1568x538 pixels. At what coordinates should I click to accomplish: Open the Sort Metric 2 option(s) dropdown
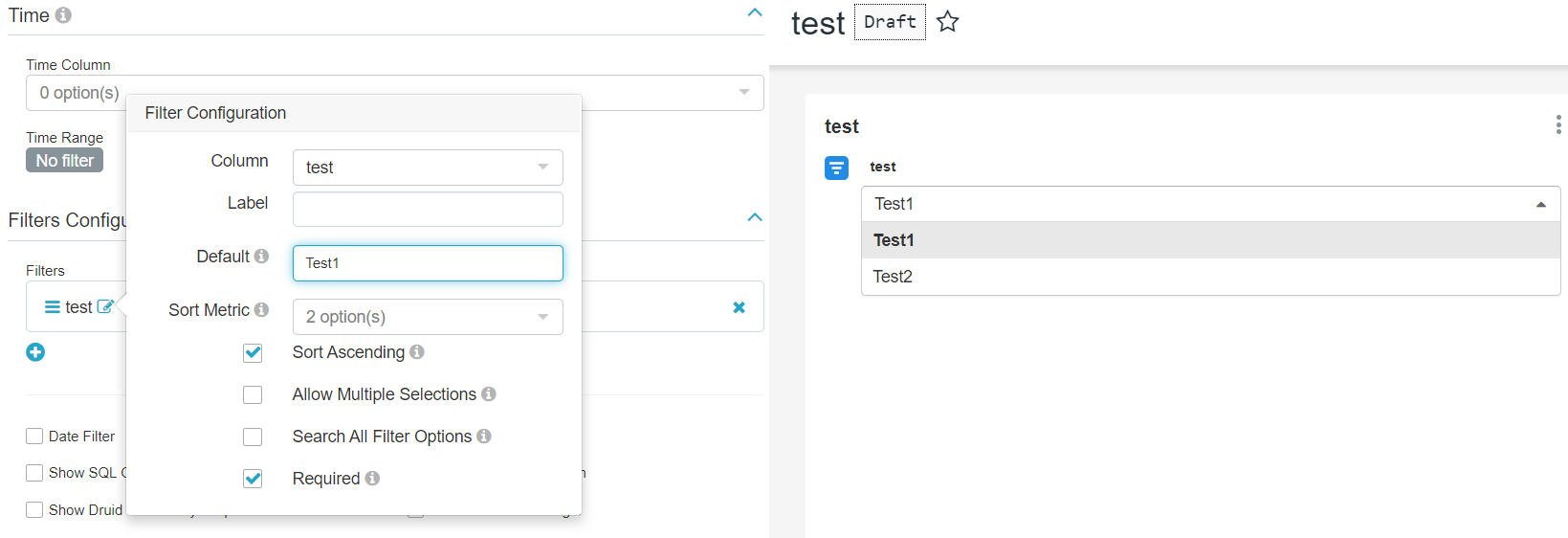(x=428, y=317)
